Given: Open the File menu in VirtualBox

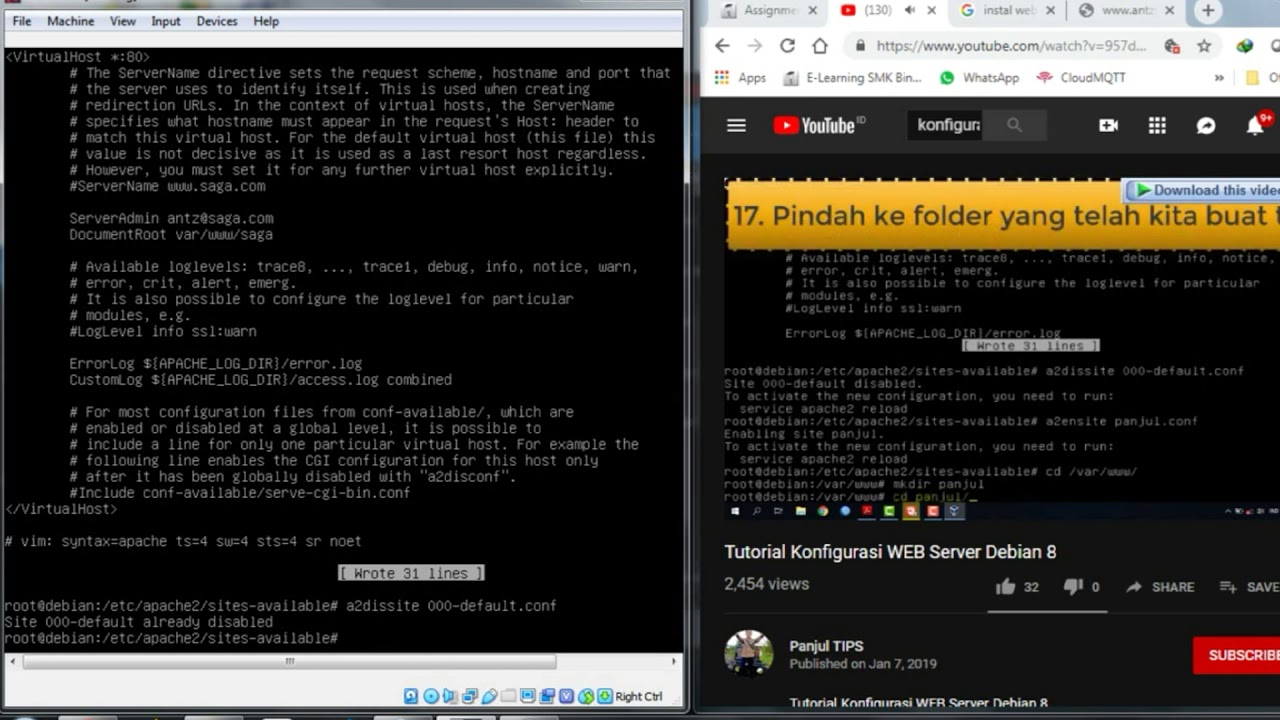Looking at the screenshot, I should [x=21, y=21].
